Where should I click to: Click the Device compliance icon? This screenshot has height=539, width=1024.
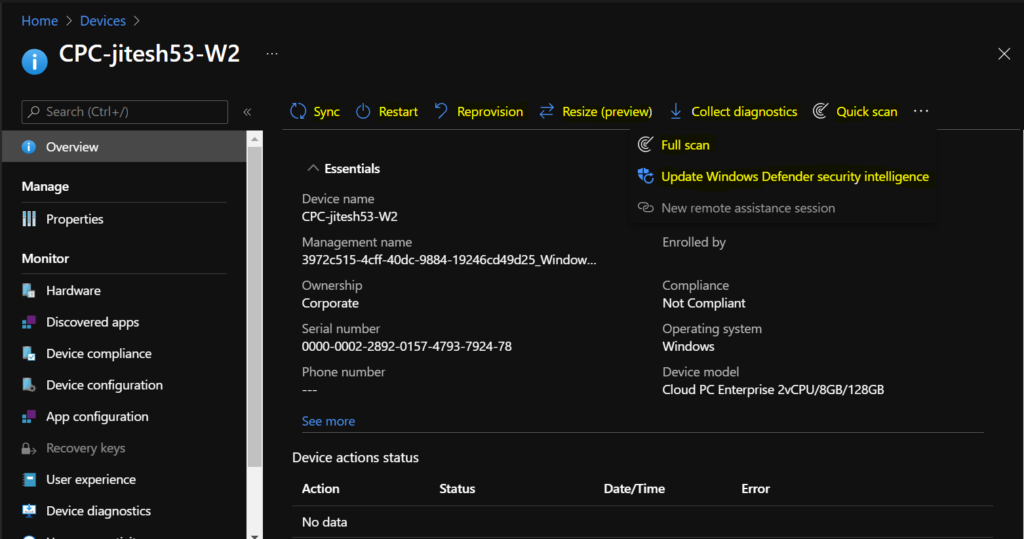click(29, 353)
